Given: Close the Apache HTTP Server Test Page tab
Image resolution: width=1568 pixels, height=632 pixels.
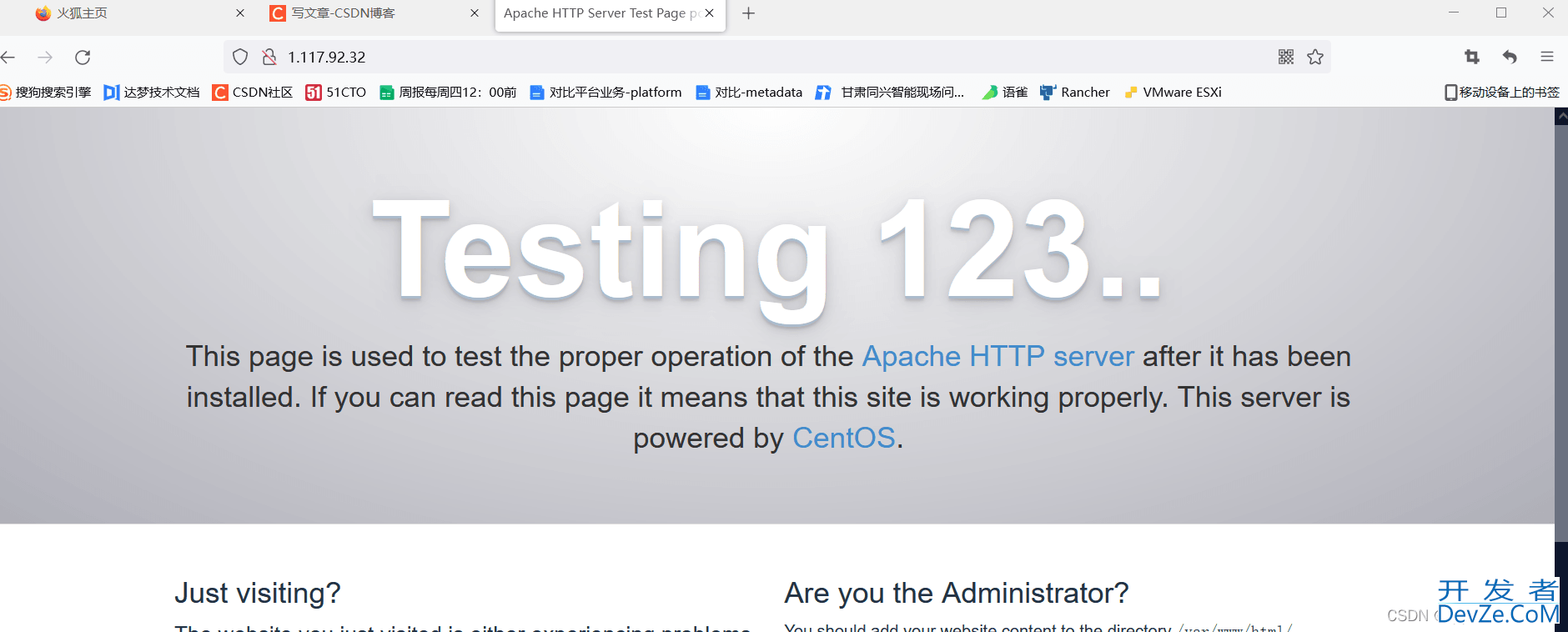Looking at the screenshot, I should coord(709,13).
